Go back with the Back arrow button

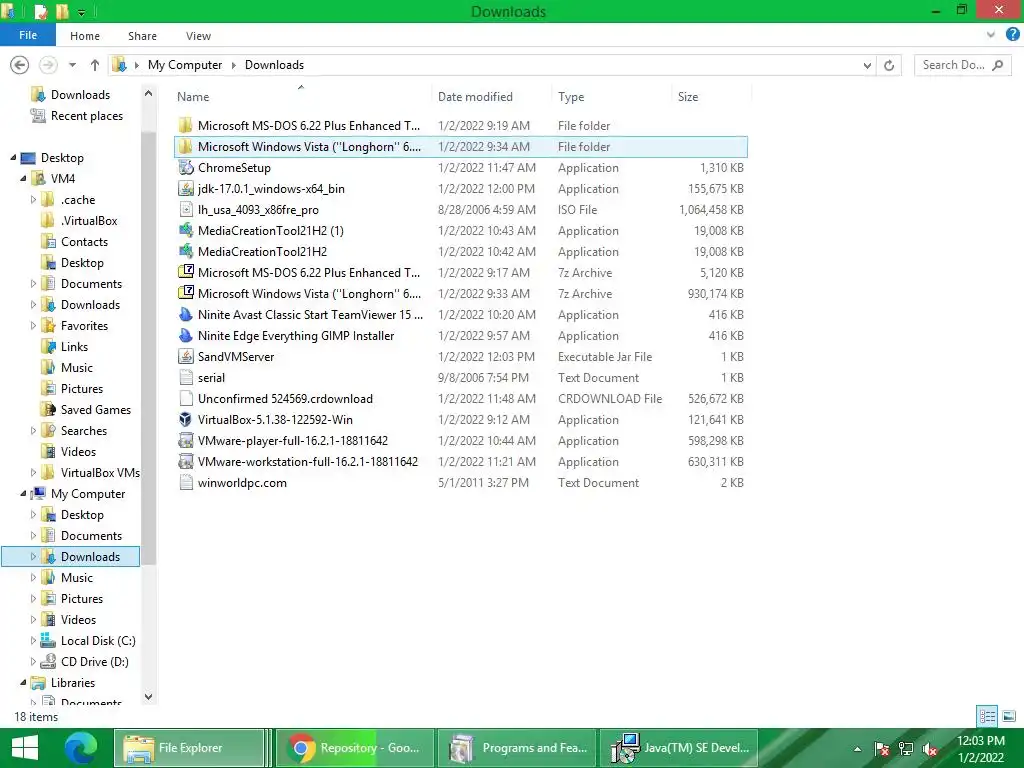click(20, 65)
